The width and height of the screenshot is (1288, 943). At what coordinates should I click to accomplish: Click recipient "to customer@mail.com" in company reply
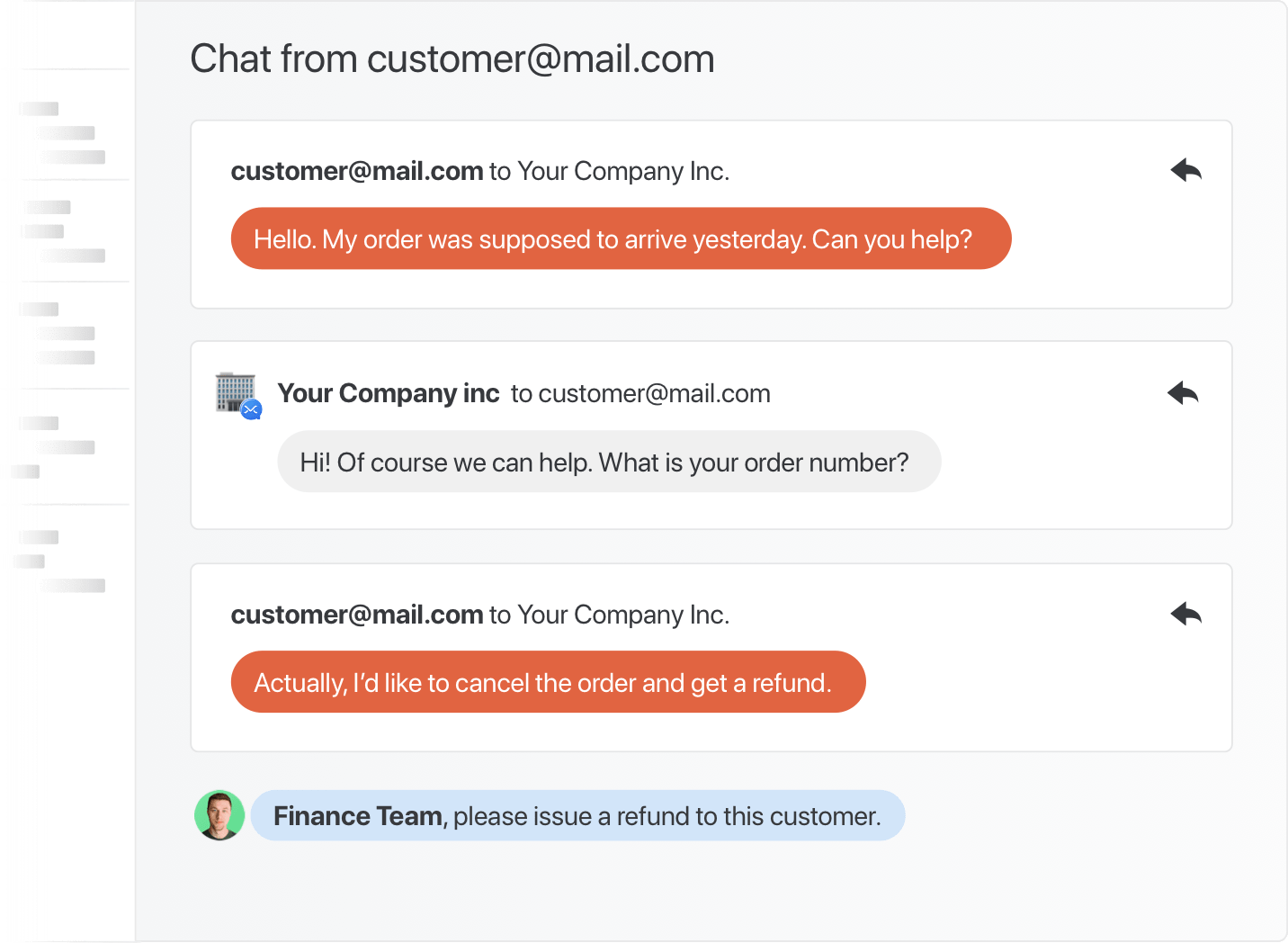coord(640,393)
